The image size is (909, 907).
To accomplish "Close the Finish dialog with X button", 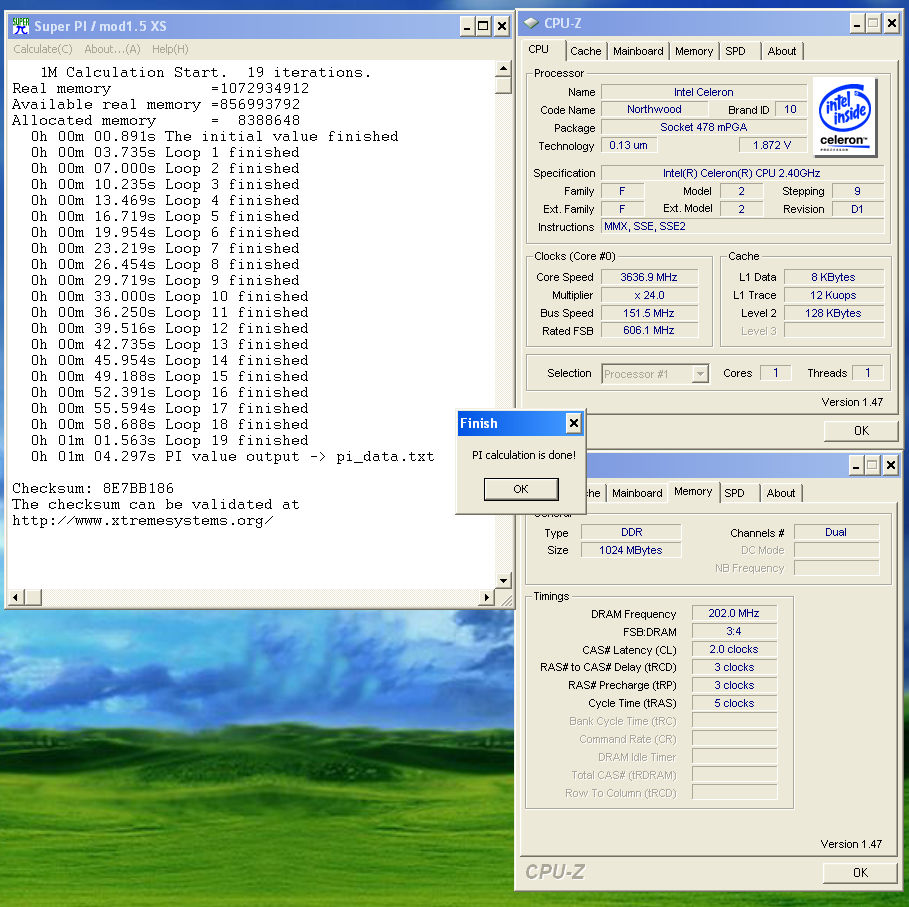I will click(573, 423).
